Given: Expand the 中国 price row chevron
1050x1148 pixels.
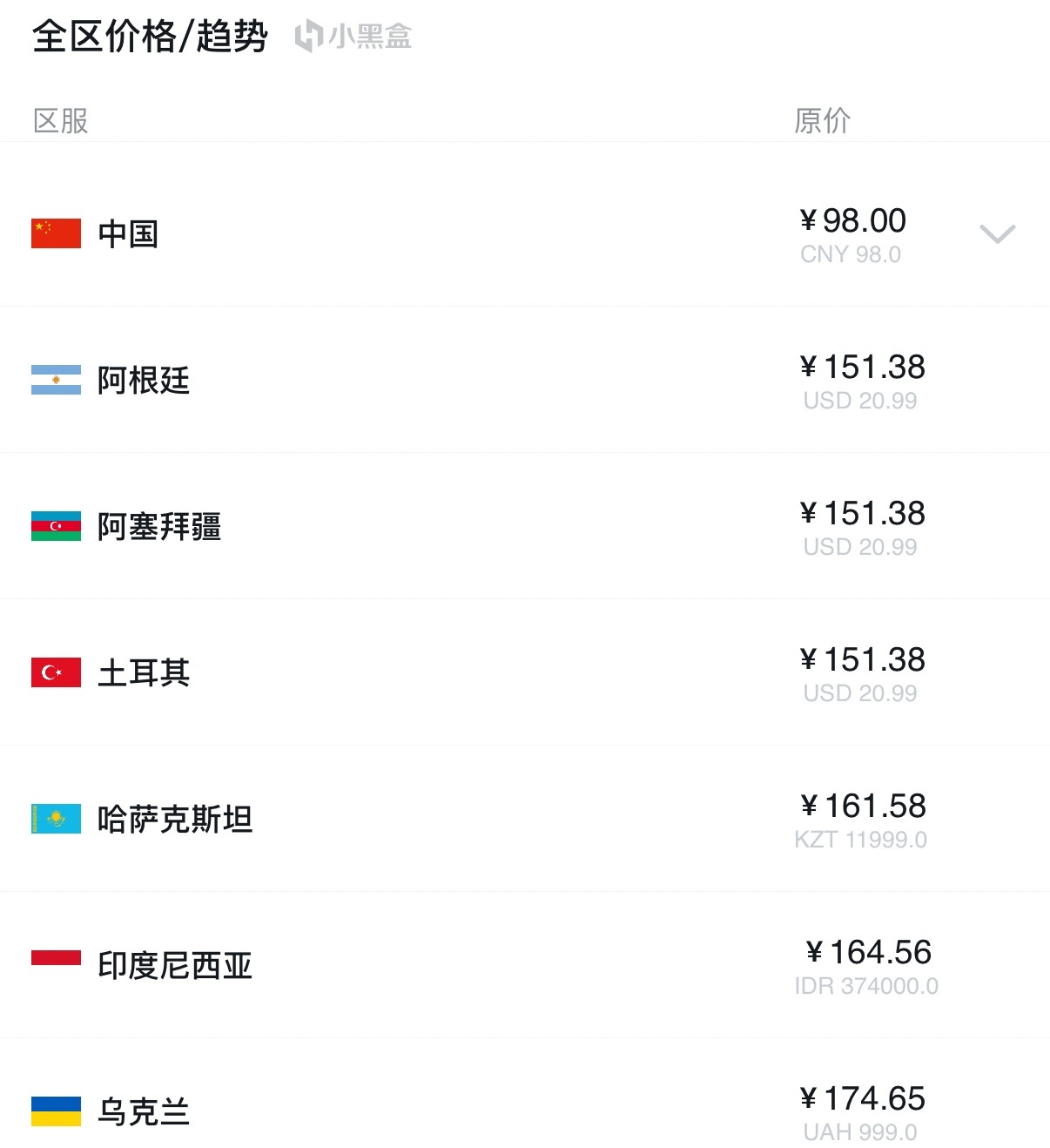Looking at the screenshot, I should pos(998,233).
